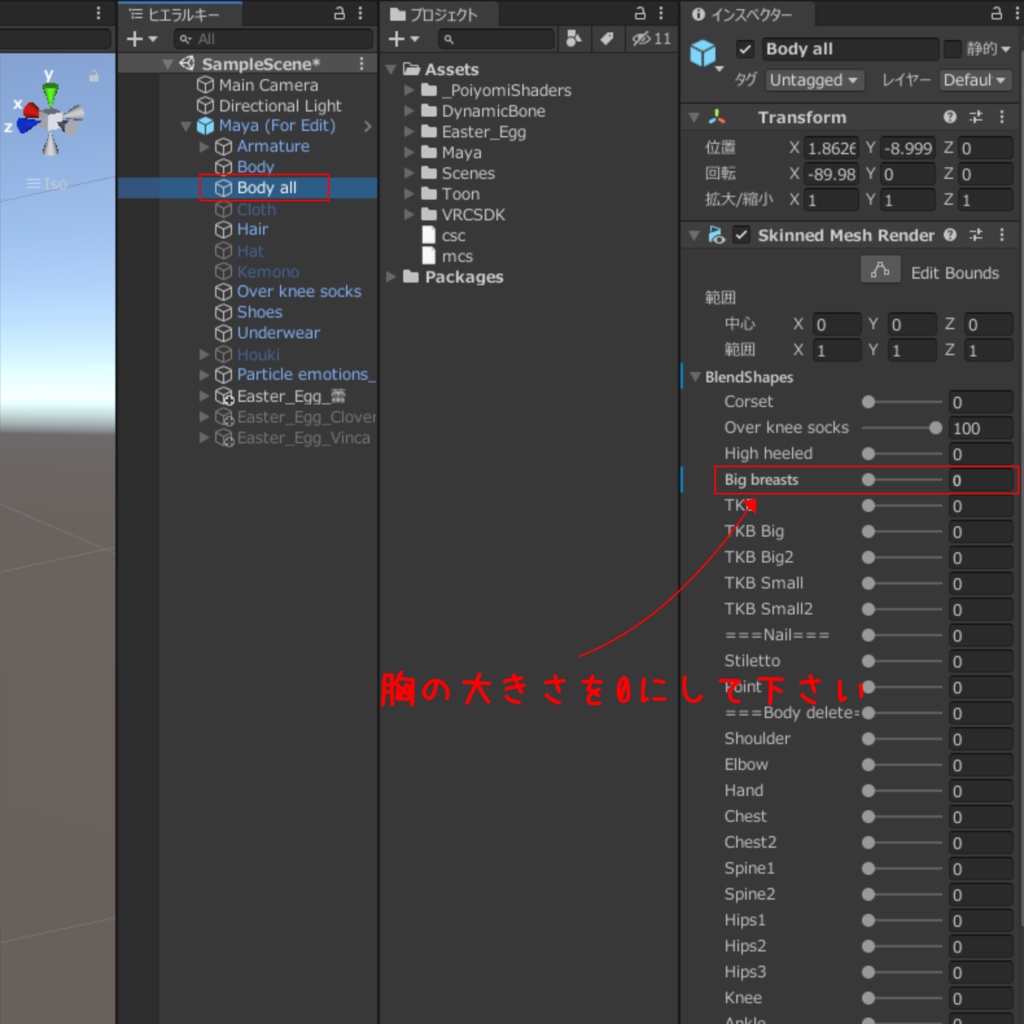1024x1024 pixels.
Task: Open the Untagged tag dropdown
Action: point(814,80)
